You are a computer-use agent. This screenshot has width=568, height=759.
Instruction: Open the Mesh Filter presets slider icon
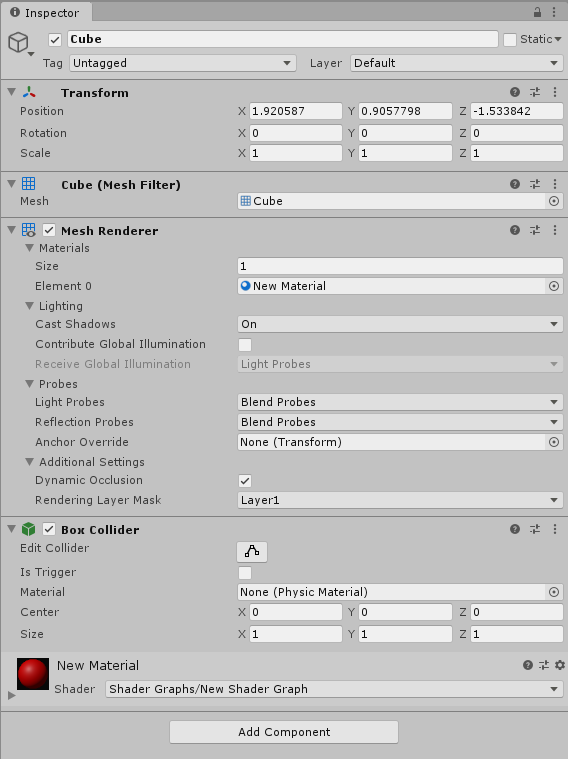point(535,184)
